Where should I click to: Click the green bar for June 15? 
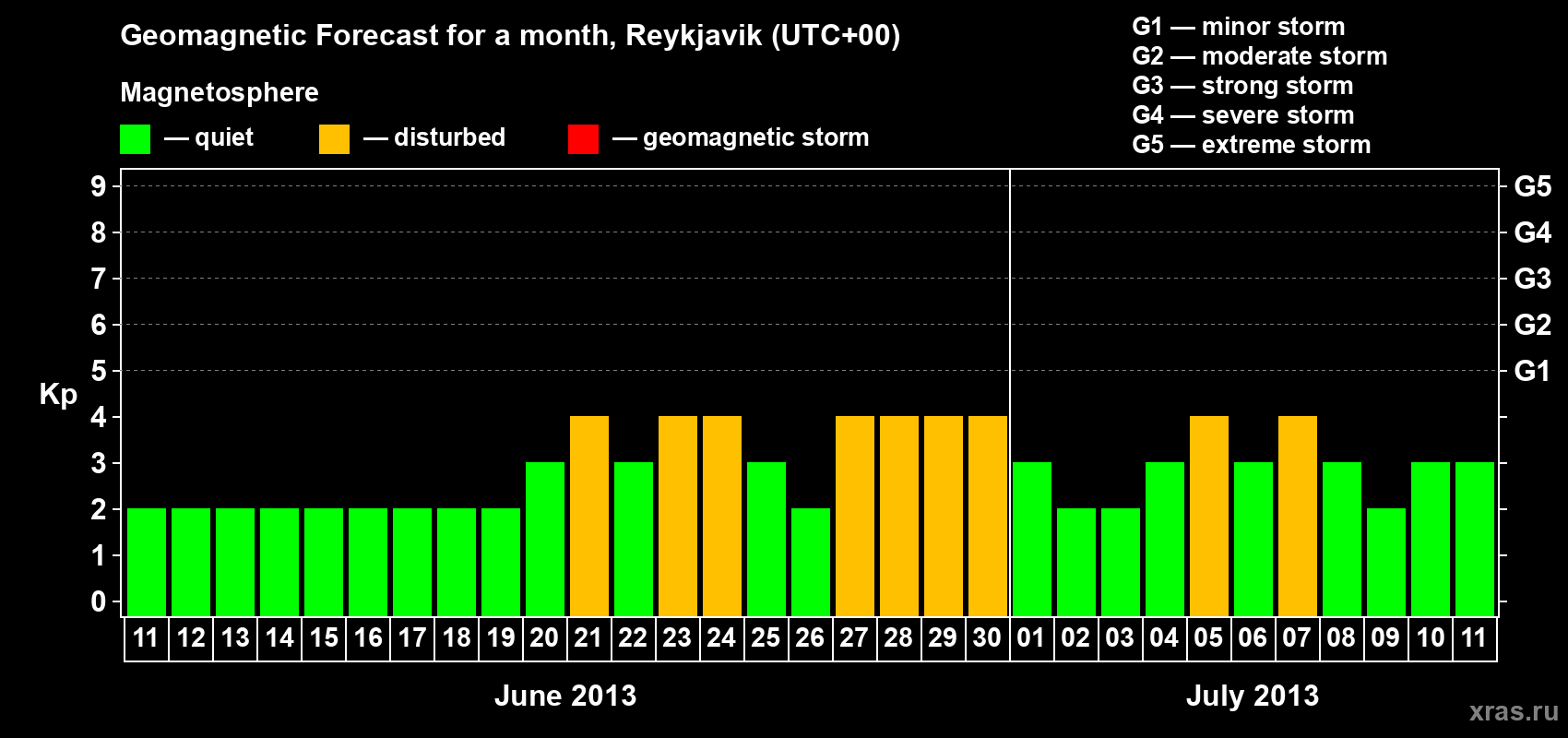pos(324,562)
